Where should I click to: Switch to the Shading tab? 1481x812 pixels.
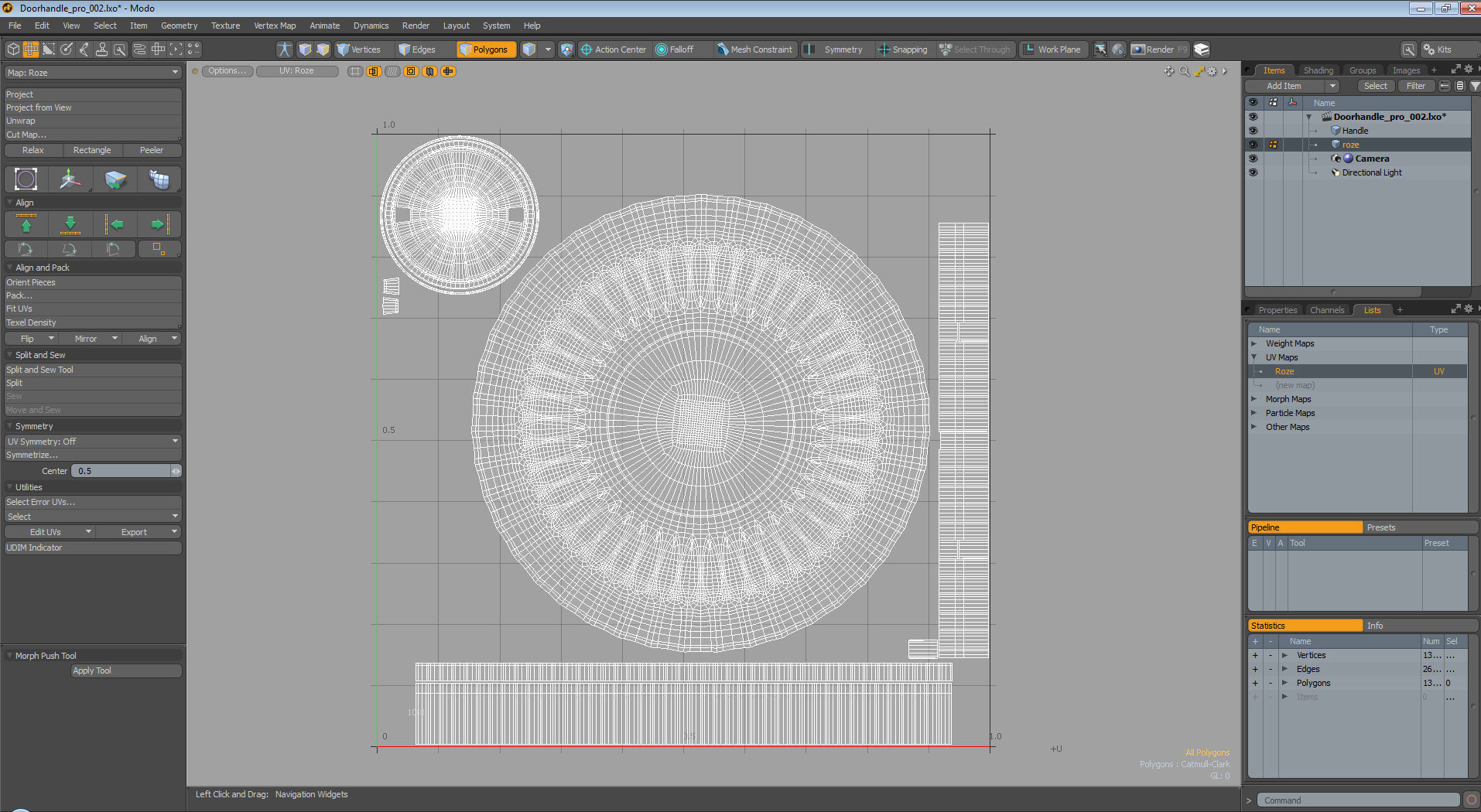click(1318, 70)
